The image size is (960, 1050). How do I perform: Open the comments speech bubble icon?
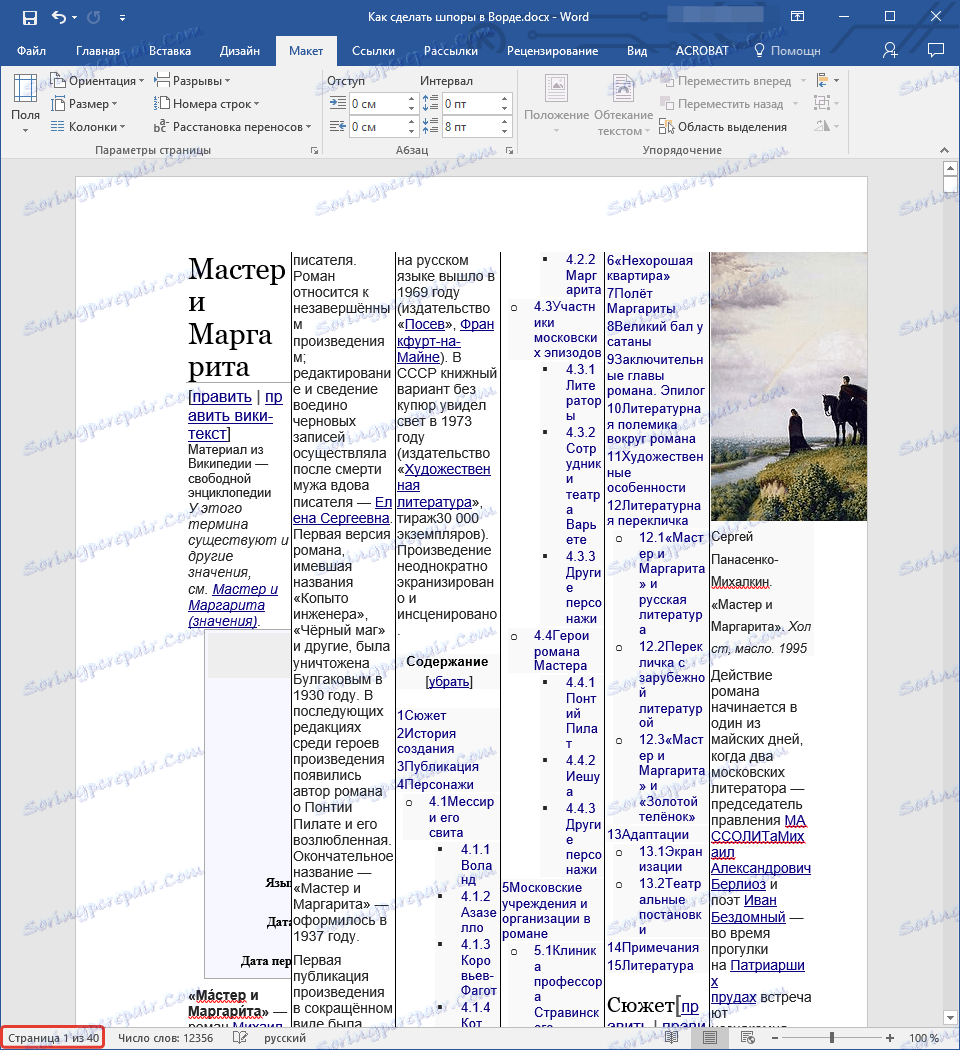coord(935,50)
